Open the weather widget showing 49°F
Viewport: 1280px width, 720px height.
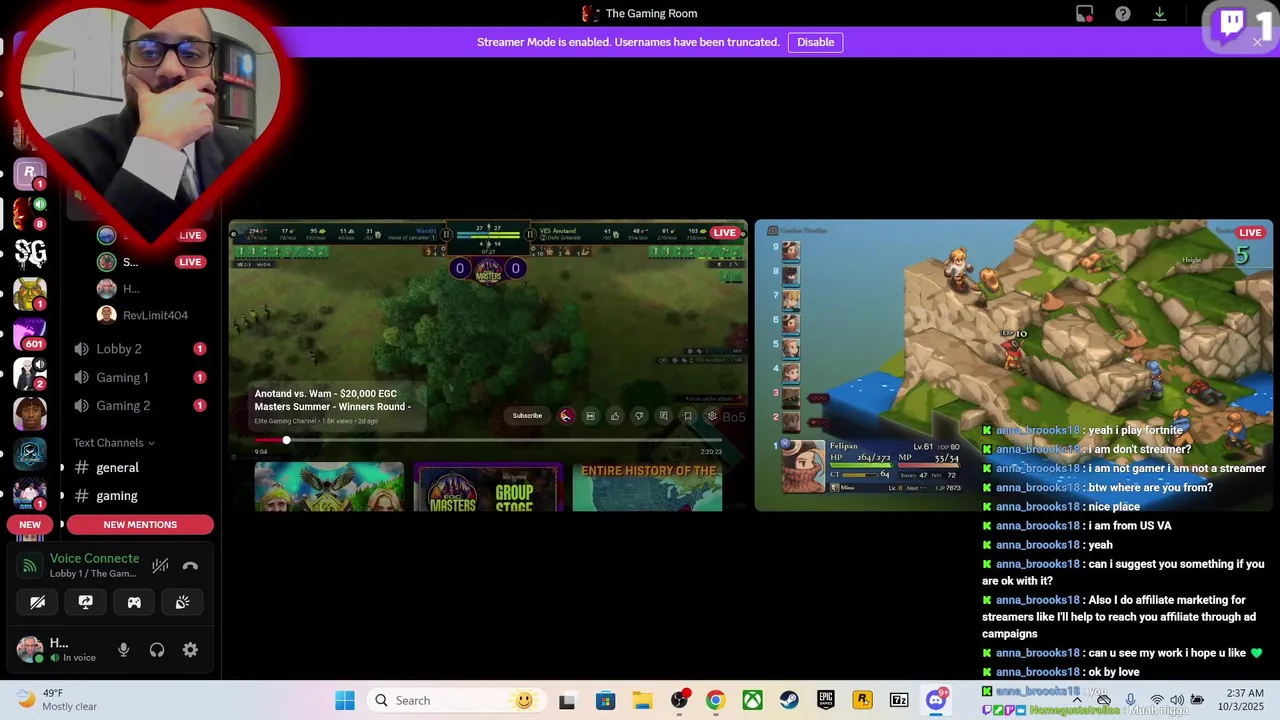(57, 700)
